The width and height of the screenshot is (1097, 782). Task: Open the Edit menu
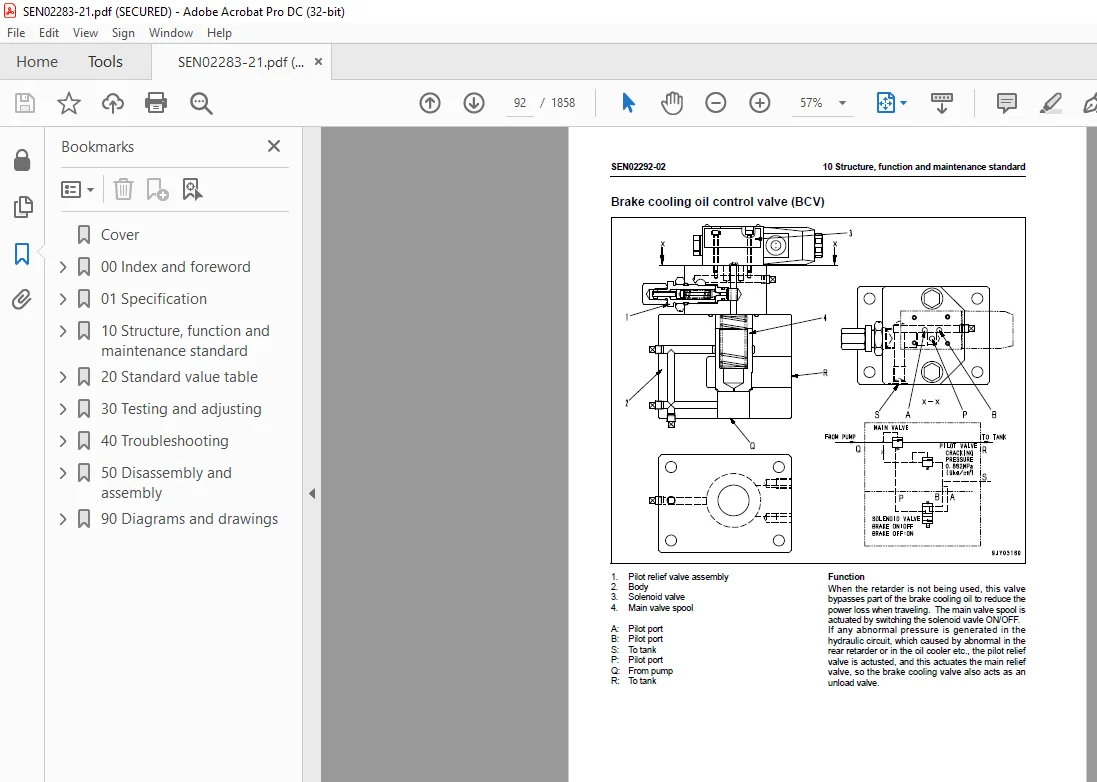point(49,33)
